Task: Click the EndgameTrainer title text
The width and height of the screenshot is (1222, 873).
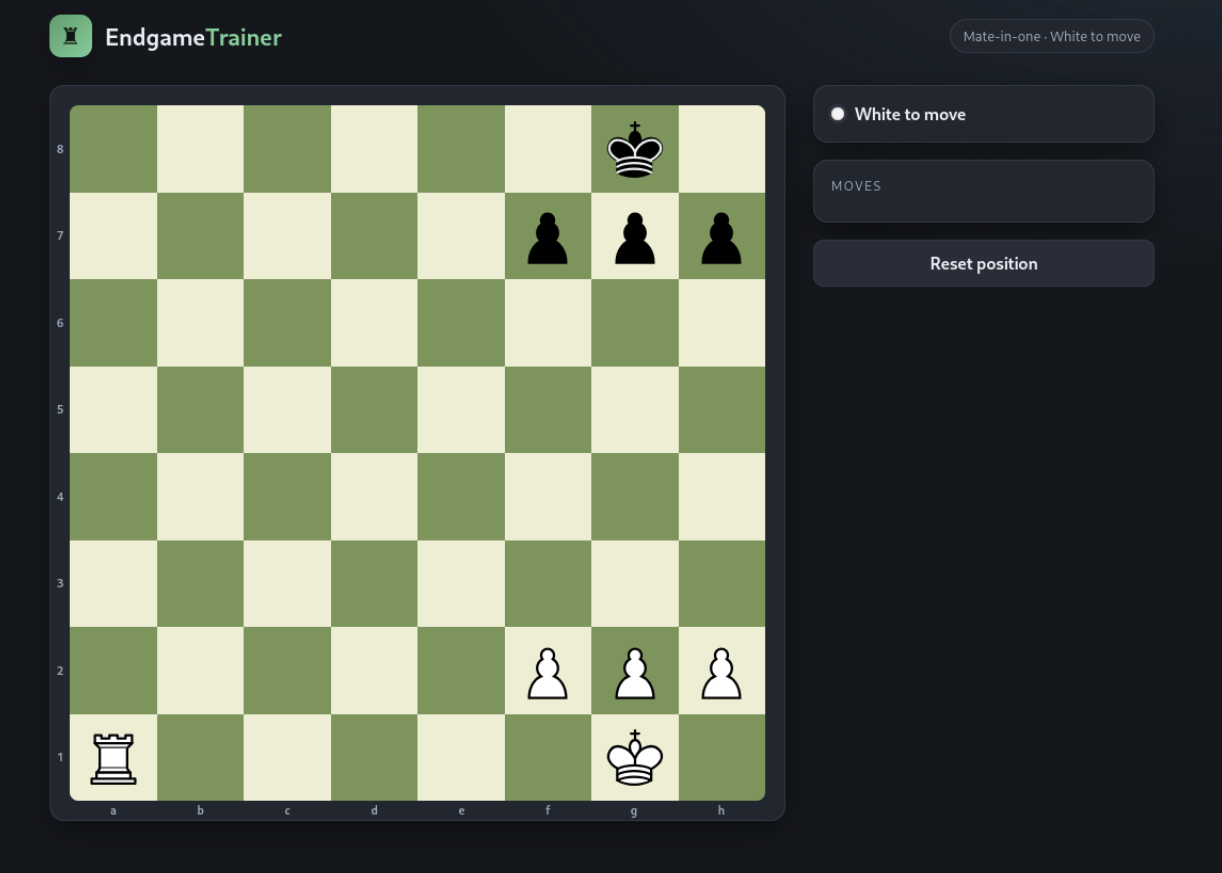Action: tap(193, 37)
